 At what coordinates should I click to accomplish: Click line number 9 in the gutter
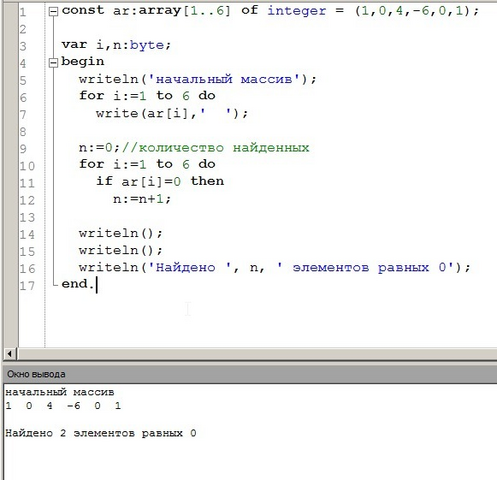(23, 149)
